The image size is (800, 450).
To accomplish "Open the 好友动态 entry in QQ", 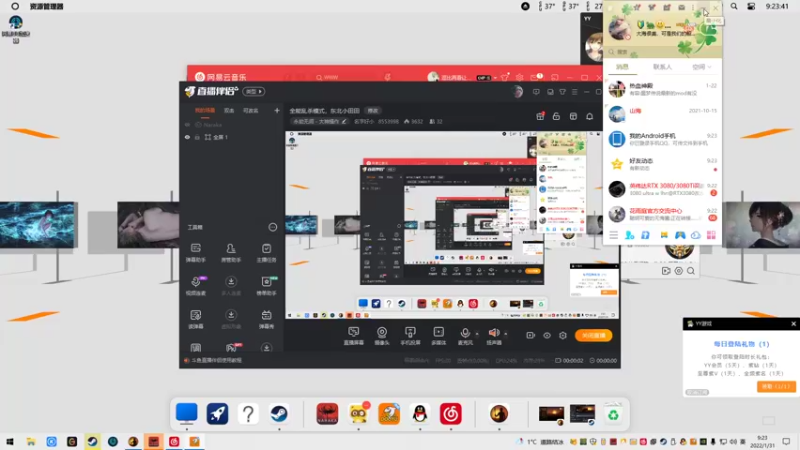I will pyautogui.click(x=662, y=164).
